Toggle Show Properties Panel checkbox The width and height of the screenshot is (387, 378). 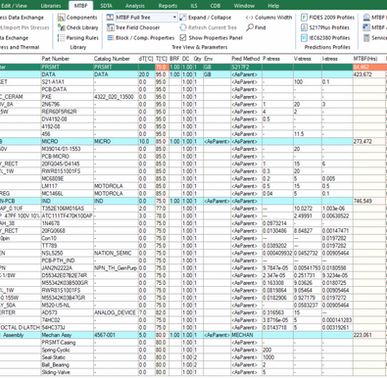(x=183, y=38)
